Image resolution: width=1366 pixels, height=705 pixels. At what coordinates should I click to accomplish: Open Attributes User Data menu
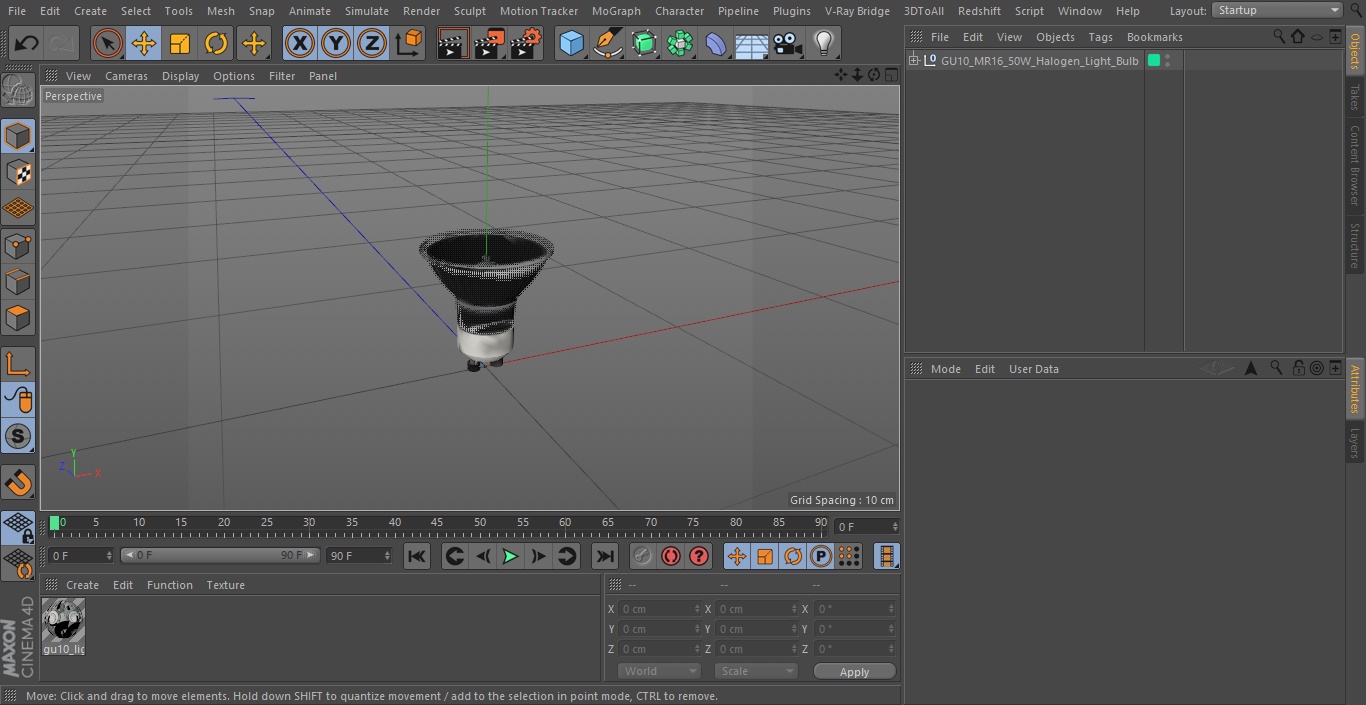[1033, 369]
